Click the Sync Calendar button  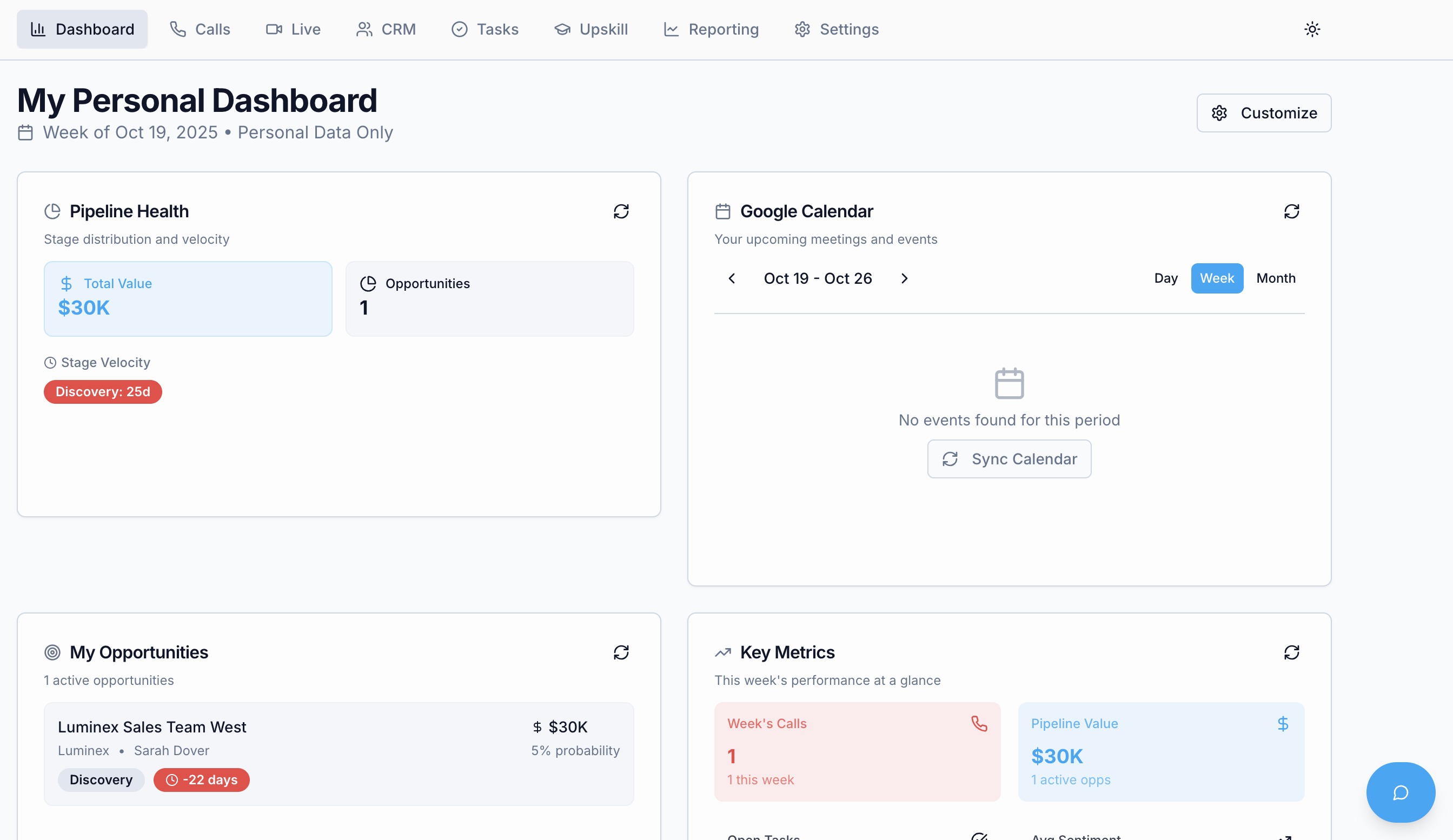1009,459
